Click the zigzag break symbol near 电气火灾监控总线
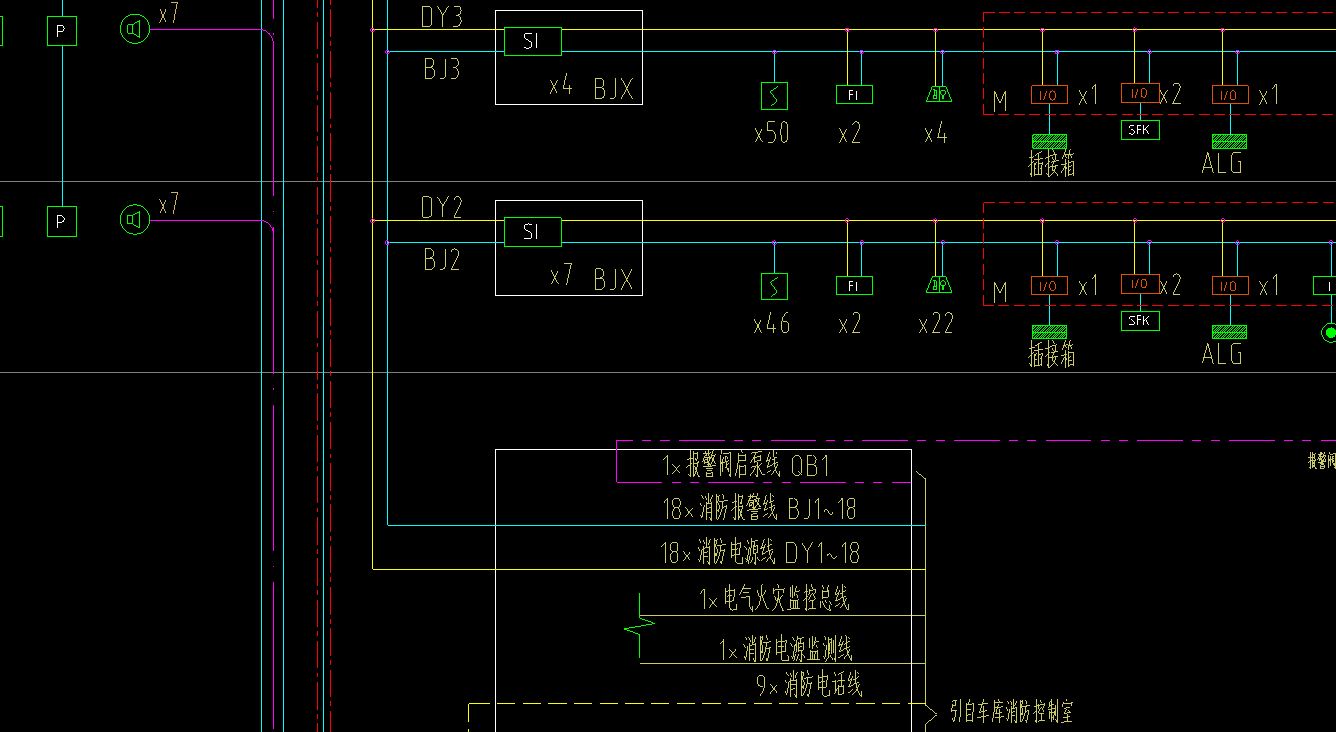 pos(640,626)
